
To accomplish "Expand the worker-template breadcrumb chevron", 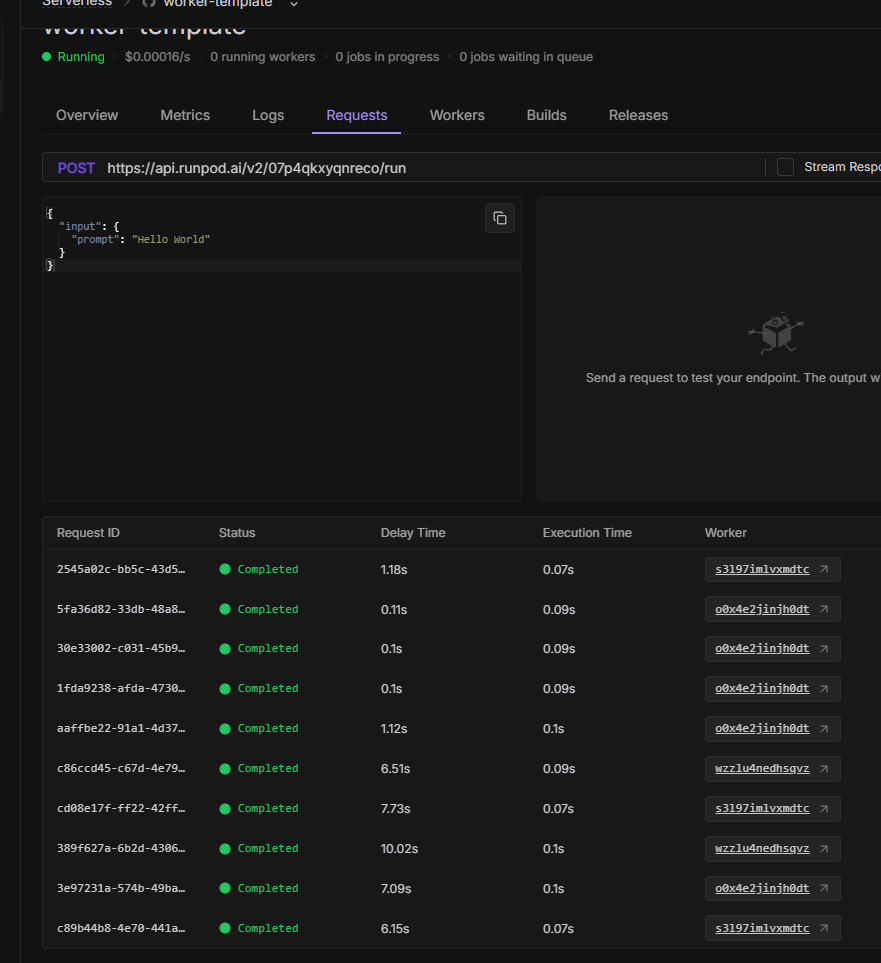I will pos(294,4).
